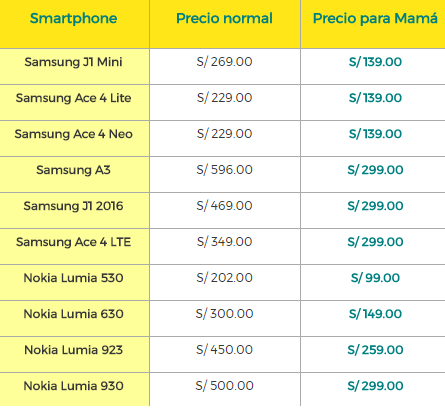Select the Samsung J1 2016 cell
The width and height of the screenshot is (445, 408).
(73, 206)
